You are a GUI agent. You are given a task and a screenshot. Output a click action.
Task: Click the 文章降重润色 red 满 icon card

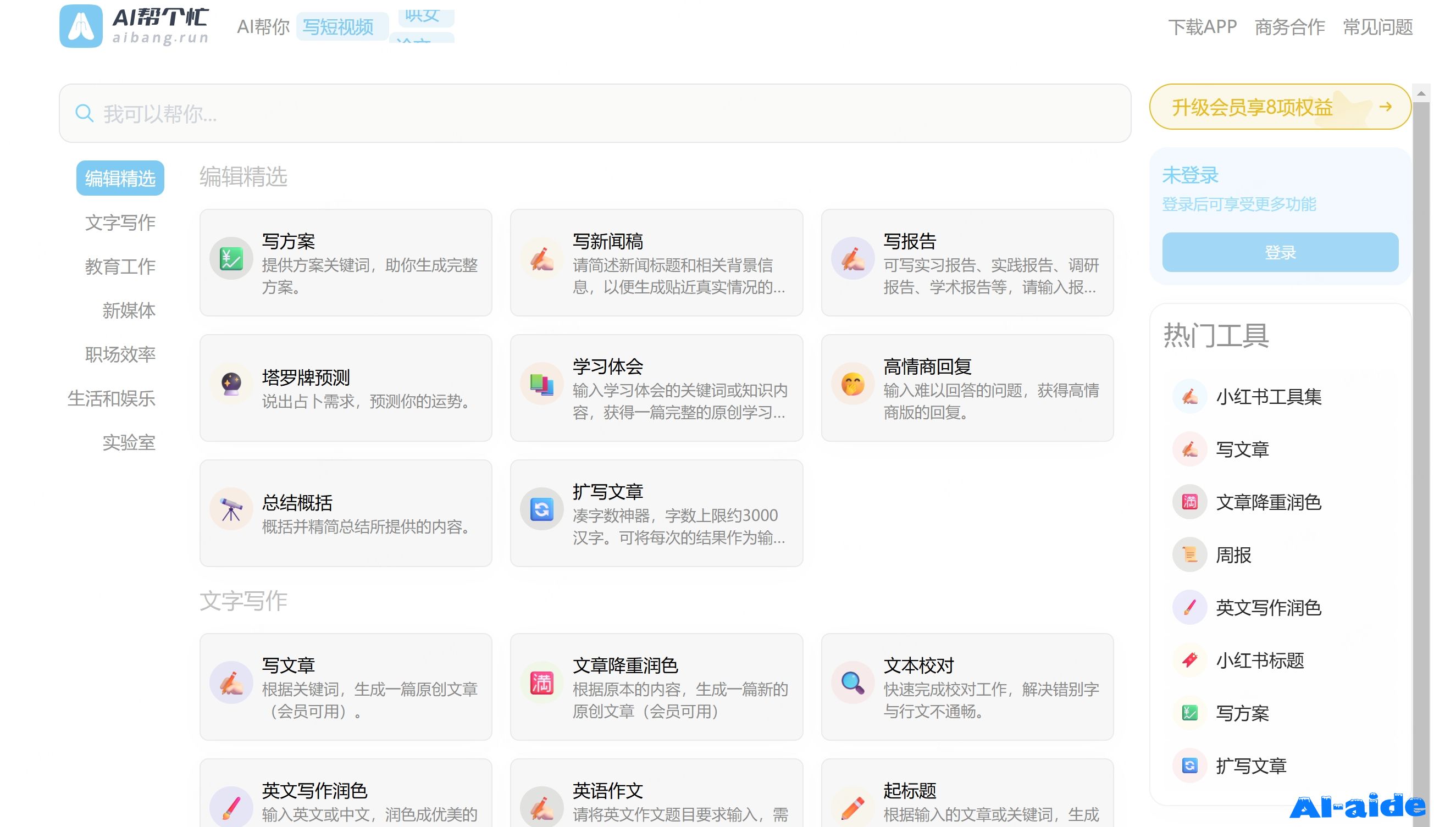coord(542,682)
